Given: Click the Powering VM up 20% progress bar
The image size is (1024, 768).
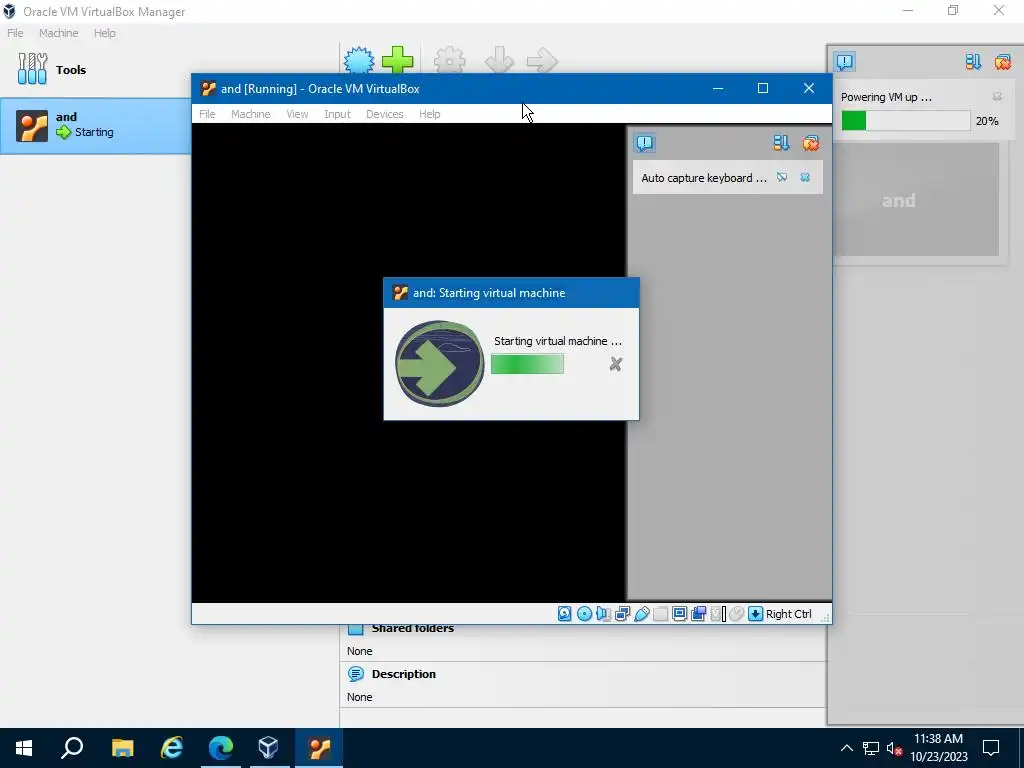Looking at the screenshot, I should click(x=905, y=121).
